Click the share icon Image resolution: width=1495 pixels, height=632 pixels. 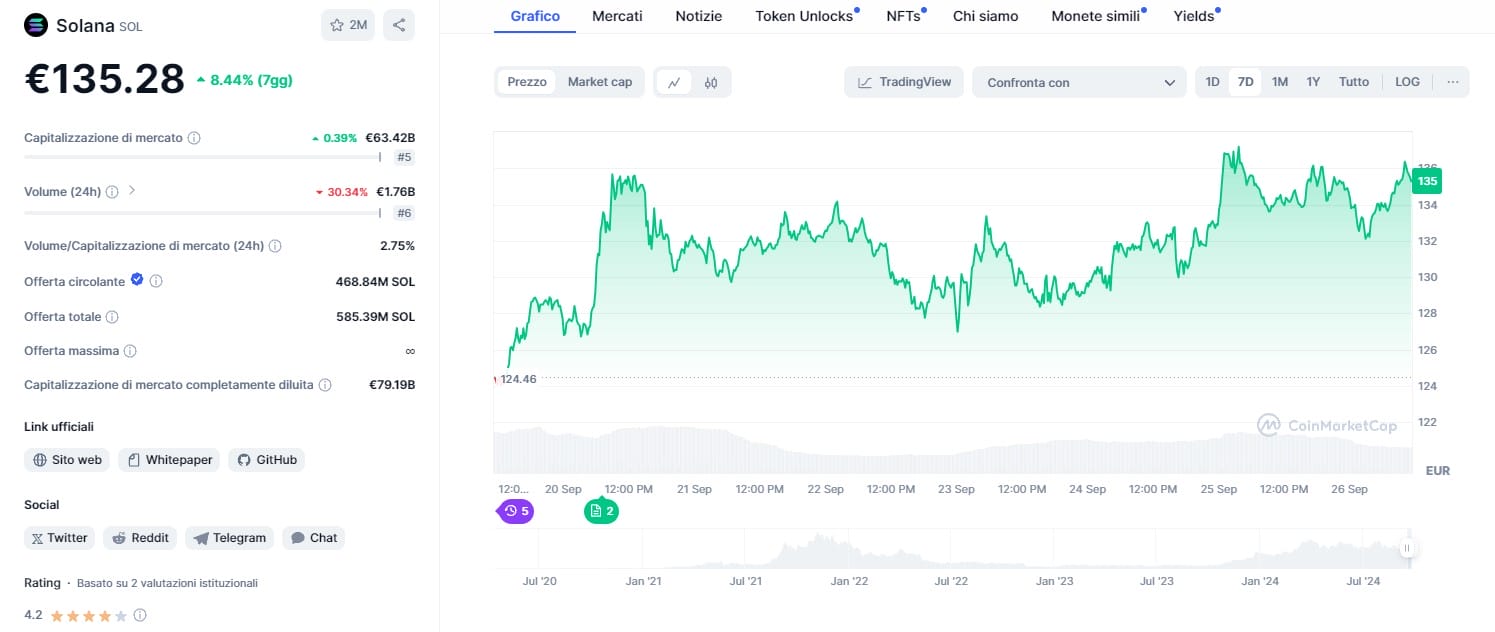click(399, 25)
